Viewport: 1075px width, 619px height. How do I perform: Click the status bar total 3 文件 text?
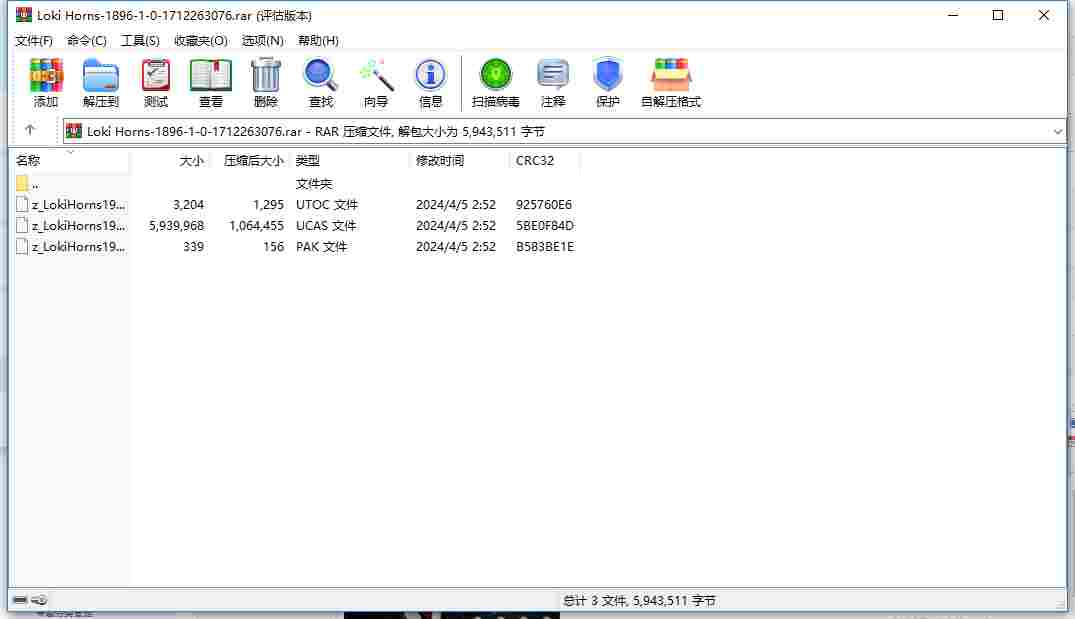(639, 600)
